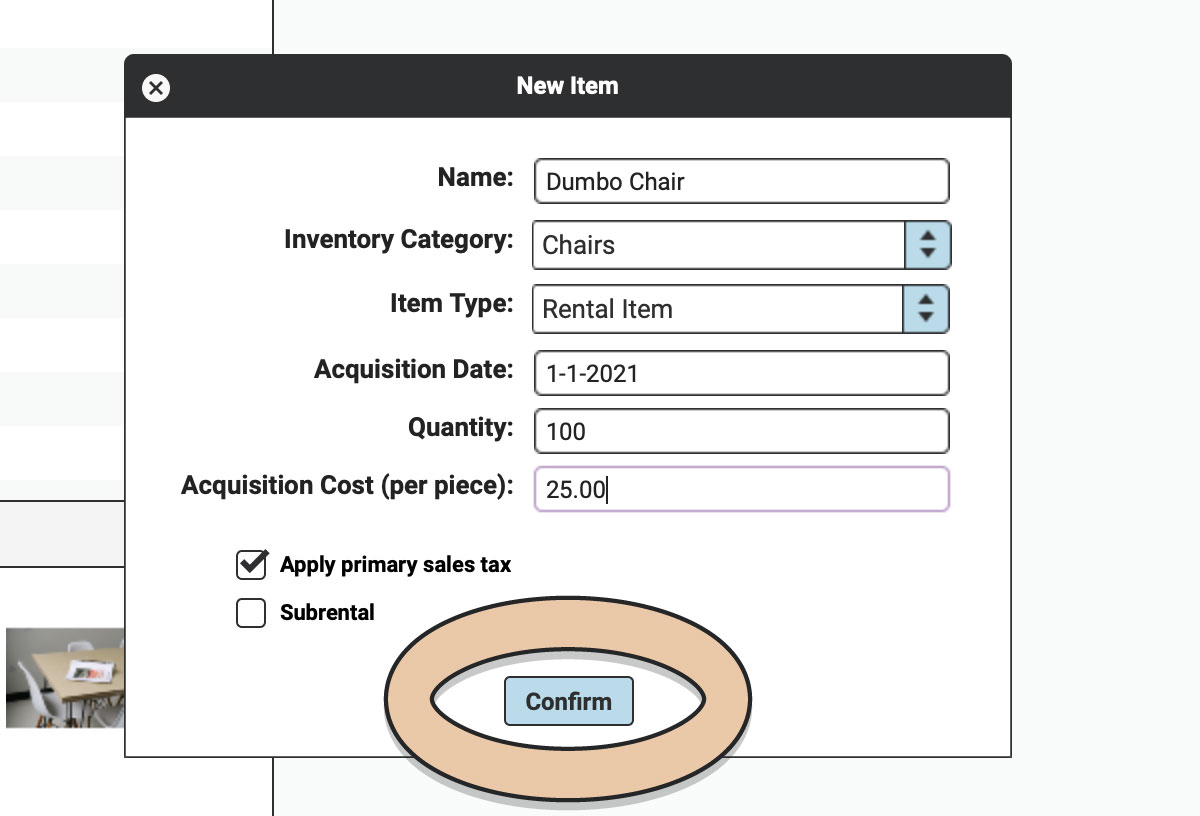Click the New Item dialog title bar
This screenshot has height=816, width=1200.
tap(568, 86)
